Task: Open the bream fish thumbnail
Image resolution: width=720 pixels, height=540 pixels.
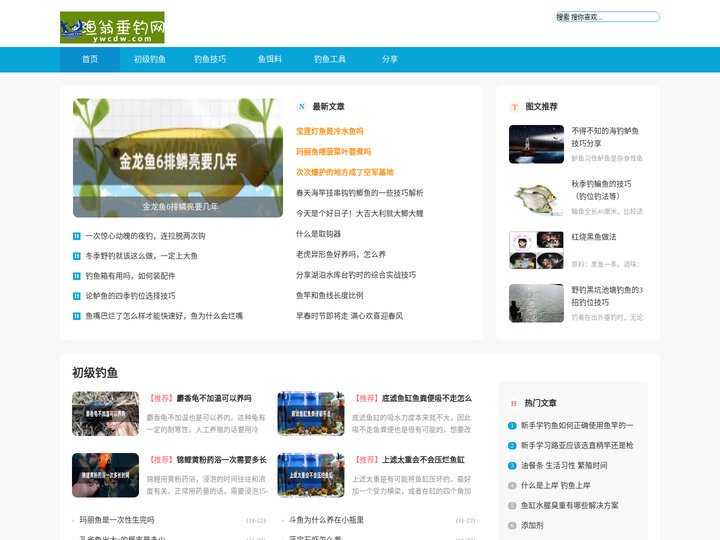Action: pyautogui.click(x=536, y=197)
